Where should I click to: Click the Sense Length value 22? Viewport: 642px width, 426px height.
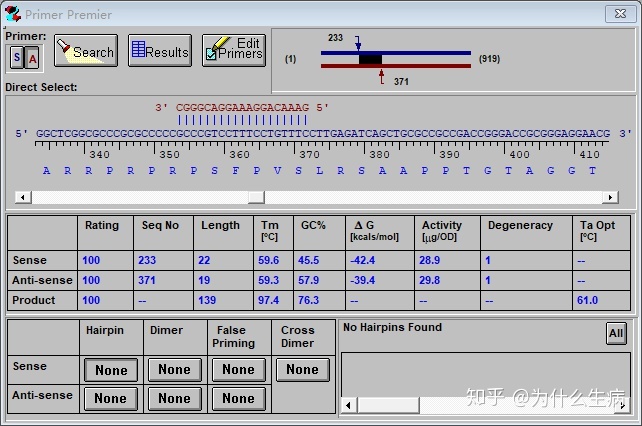[x=204, y=260]
